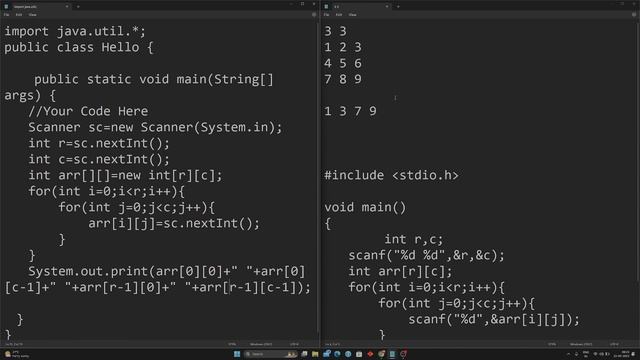This screenshot has width=640, height=360.
Task: Show hidden system tray icons
Action: tap(569, 354)
